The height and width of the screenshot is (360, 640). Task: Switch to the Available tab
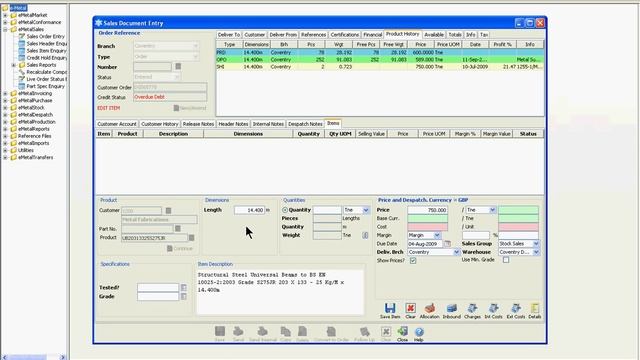tap(434, 35)
